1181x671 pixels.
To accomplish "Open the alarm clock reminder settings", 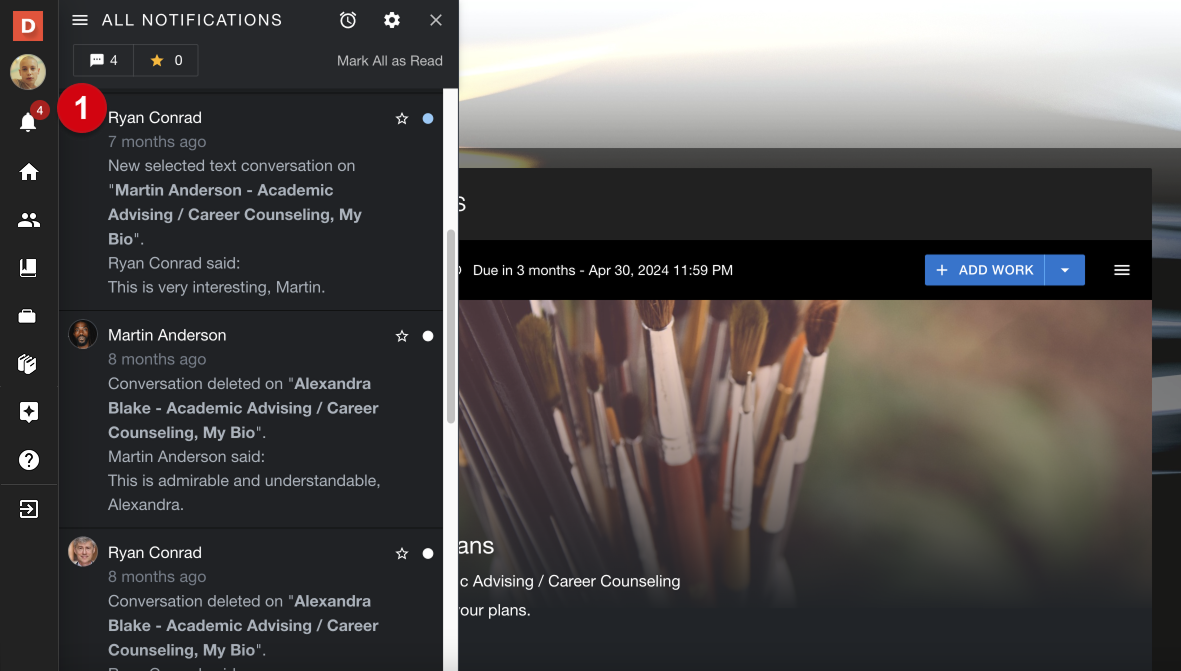I will click(x=347, y=20).
